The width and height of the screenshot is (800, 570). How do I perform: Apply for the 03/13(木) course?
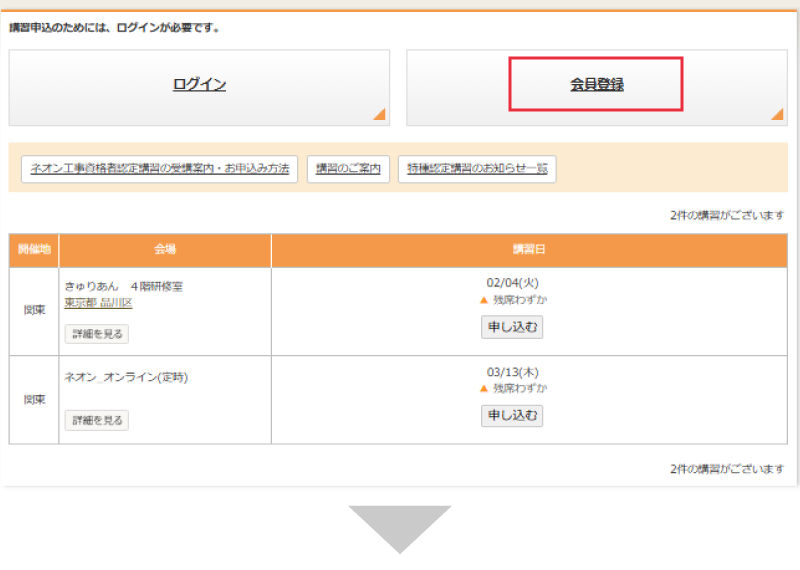(x=511, y=415)
